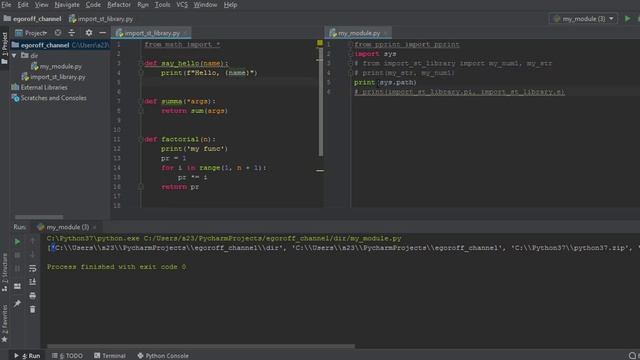Click 'import sys' line in my_module.py
Viewport: 640px width, 360px height.
[x=375, y=54]
